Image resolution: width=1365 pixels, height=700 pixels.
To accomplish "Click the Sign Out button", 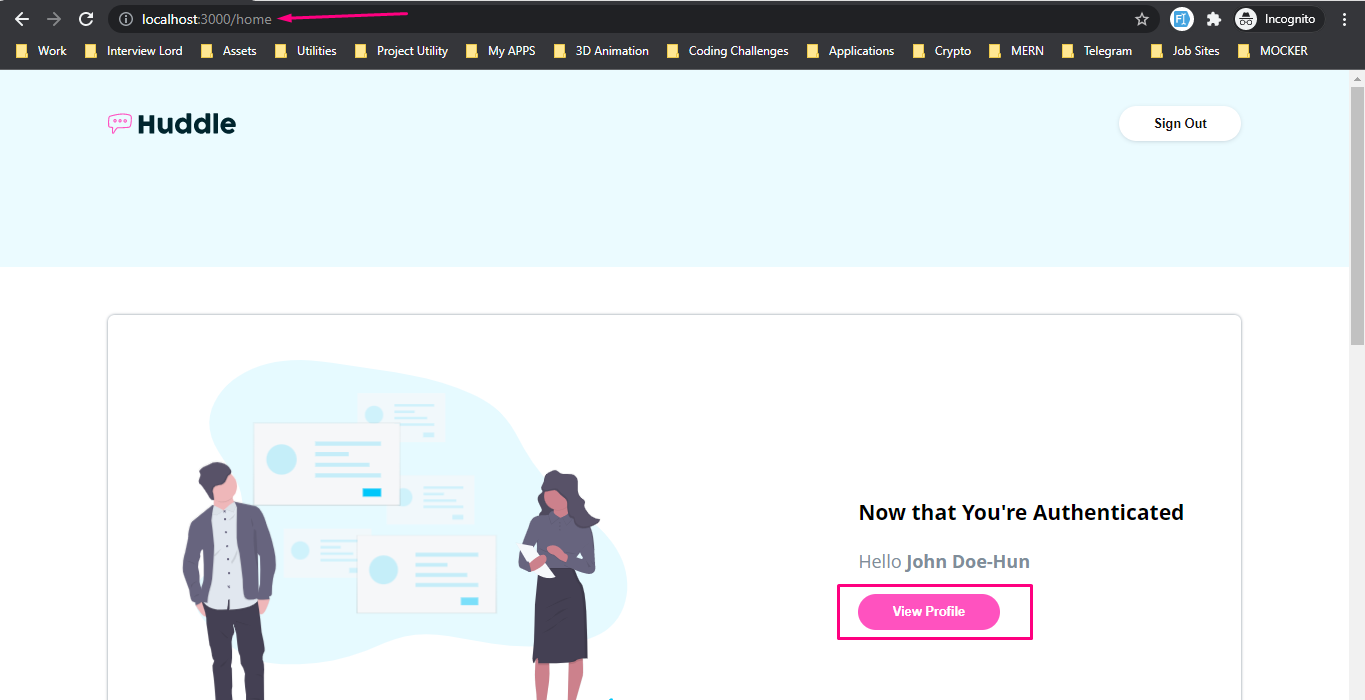I will point(1180,124).
